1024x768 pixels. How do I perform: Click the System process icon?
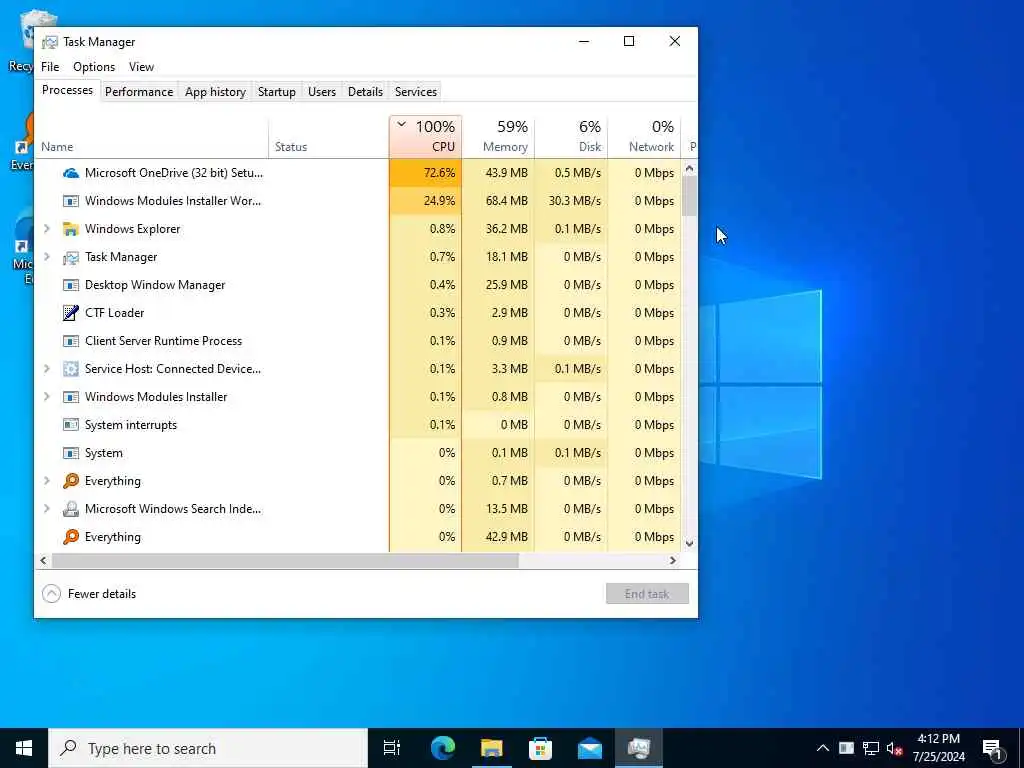[x=71, y=453]
